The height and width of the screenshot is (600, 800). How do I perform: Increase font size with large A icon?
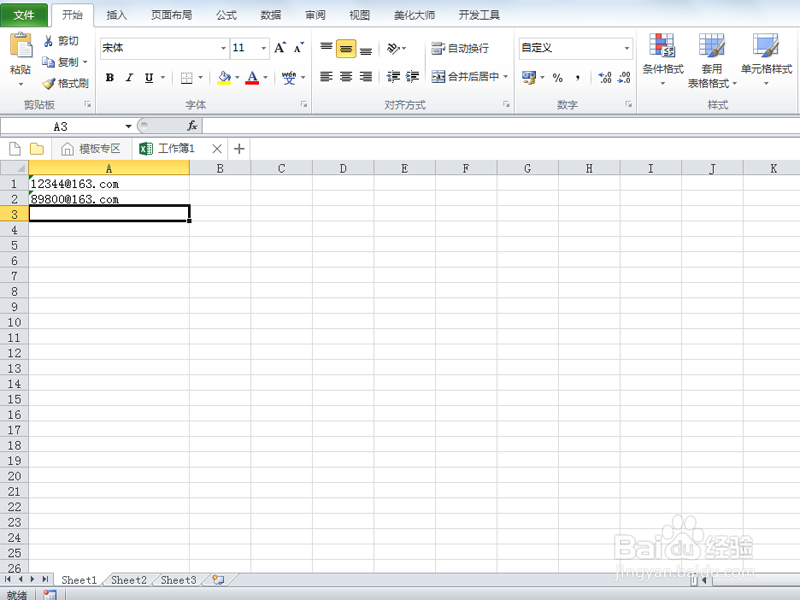click(x=280, y=48)
